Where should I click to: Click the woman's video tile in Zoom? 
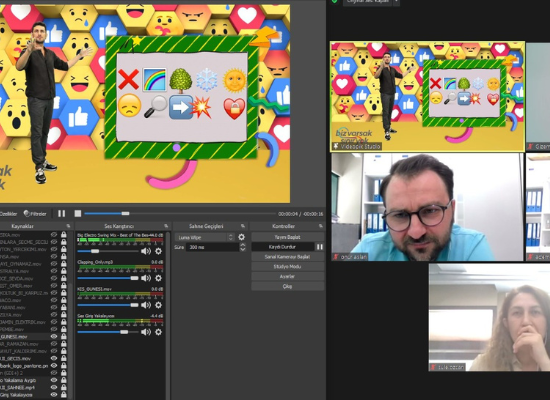point(489,318)
